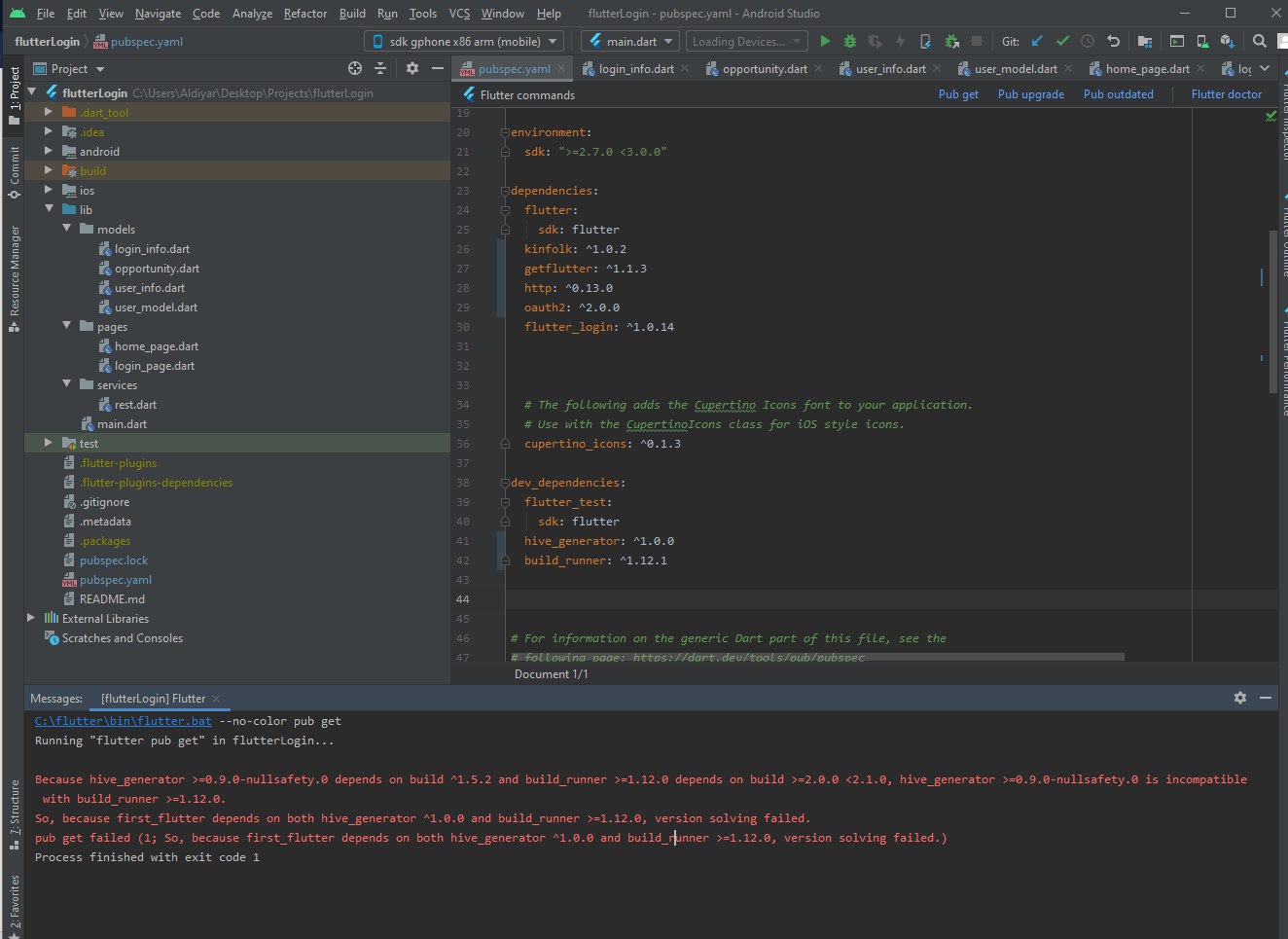Open the Analyze menu
The image size is (1288, 939).
(x=252, y=13)
